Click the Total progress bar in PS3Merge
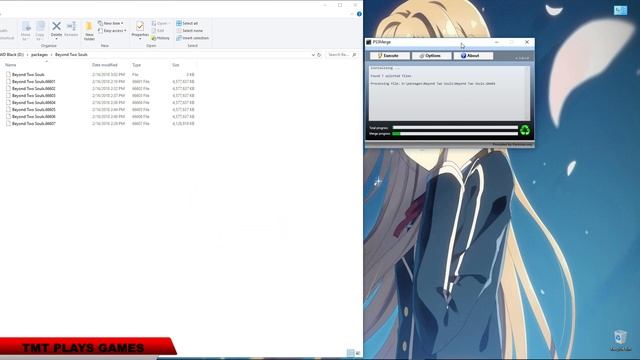The height and width of the screenshot is (360, 640). (x=455, y=128)
